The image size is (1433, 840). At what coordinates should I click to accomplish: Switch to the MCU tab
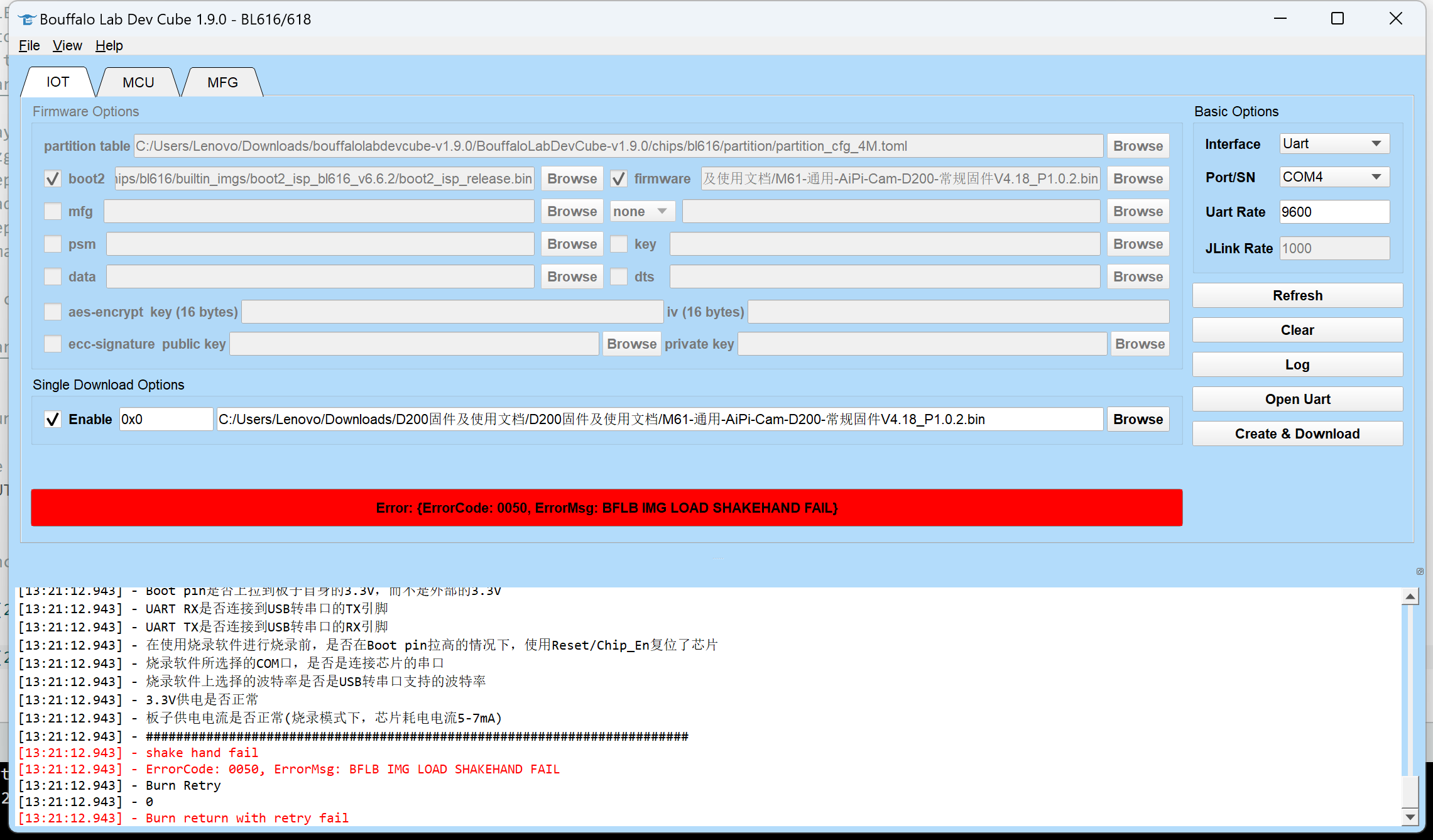pyautogui.click(x=138, y=82)
